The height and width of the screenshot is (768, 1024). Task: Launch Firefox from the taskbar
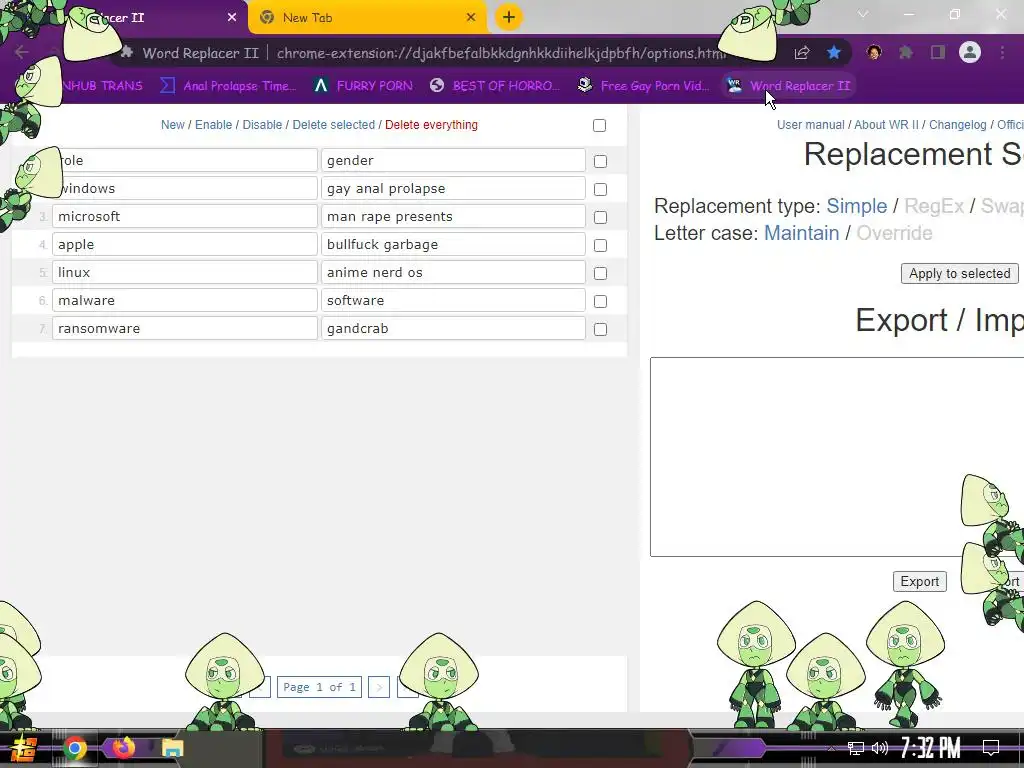[123, 747]
